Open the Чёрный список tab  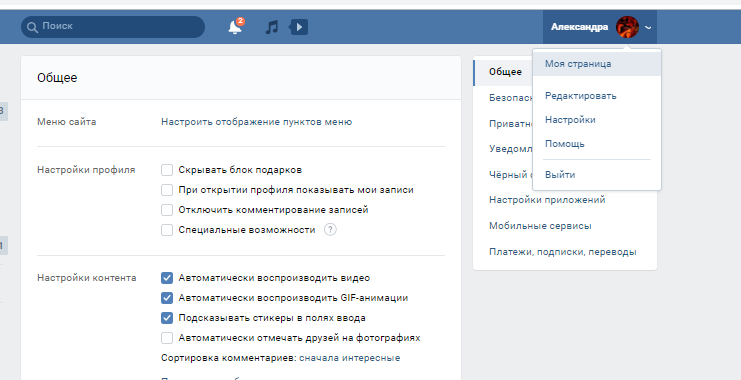click(x=510, y=175)
